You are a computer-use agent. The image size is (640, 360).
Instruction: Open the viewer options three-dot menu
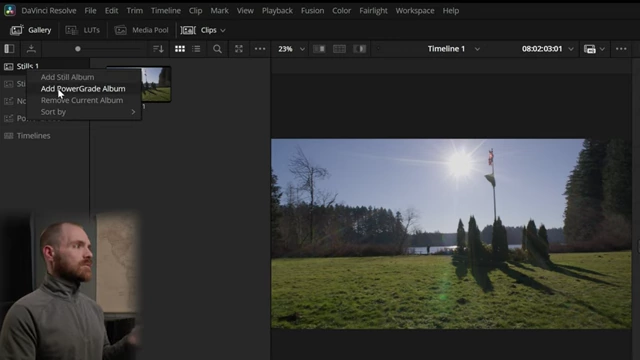pyautogui.click(x=621, y=49)
